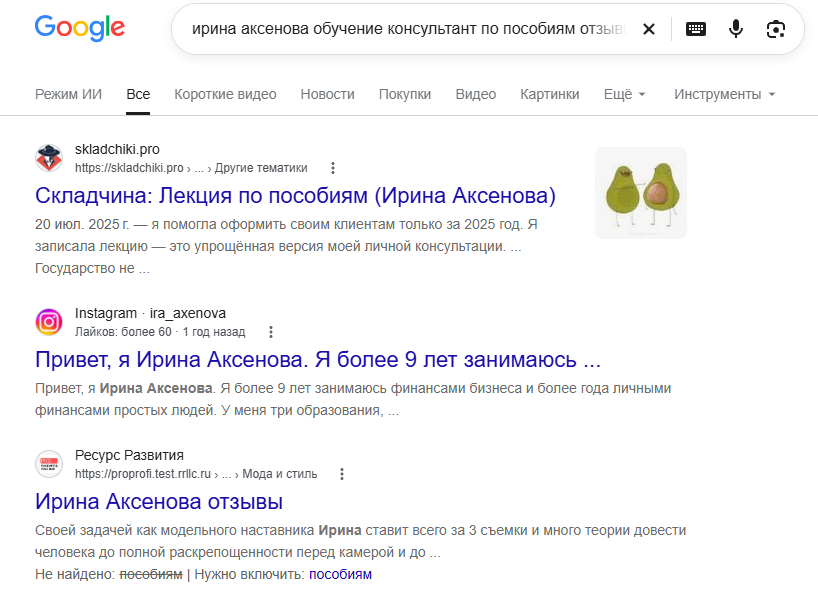Click the skladchiki.pro site name

[117, 149]
